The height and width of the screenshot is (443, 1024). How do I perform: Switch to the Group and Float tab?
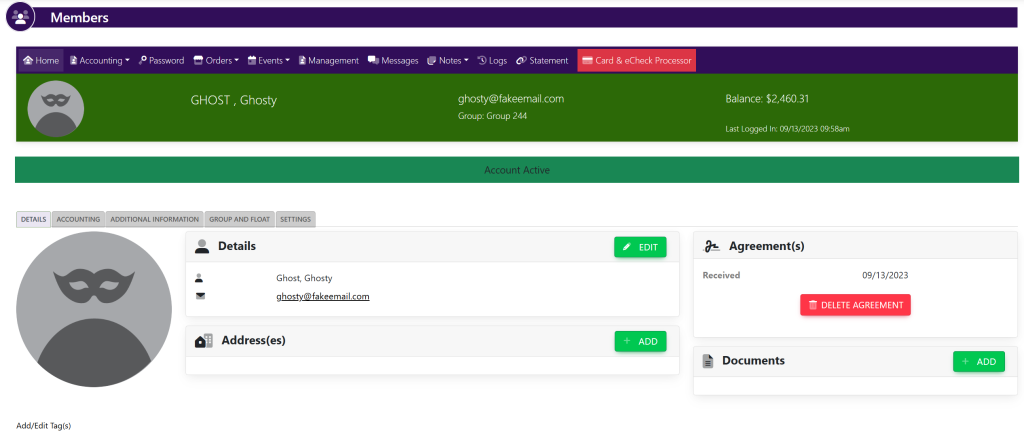(239, 219)
